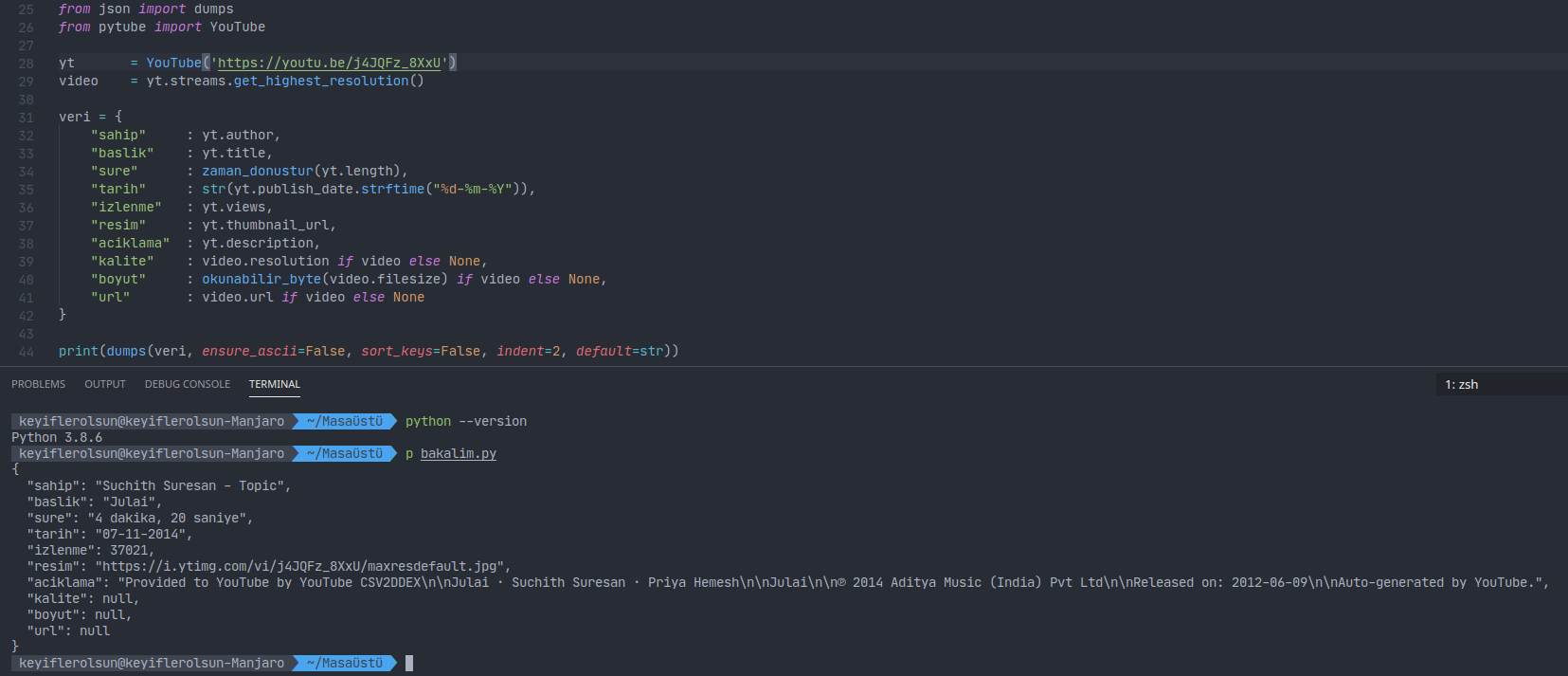Click the bakalim.py file link in terminal
Screen dimensions: 1568x676
click(x=459, y=453)
